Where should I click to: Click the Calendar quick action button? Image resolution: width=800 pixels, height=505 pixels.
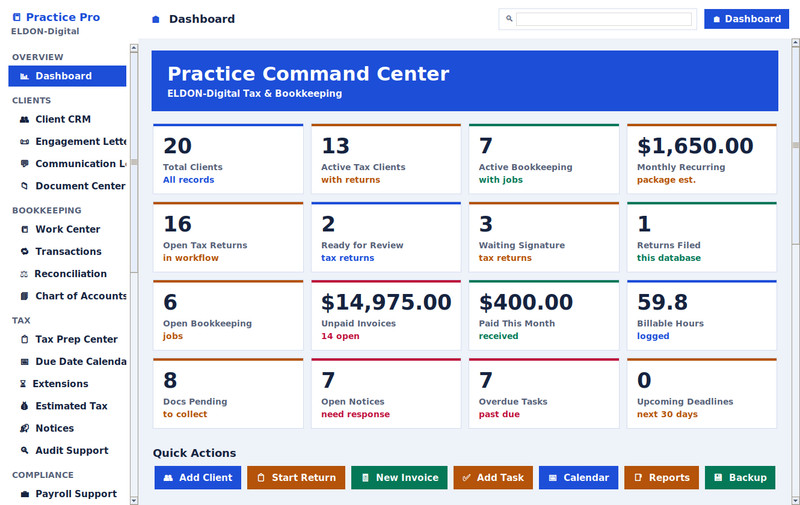(578, 477)
